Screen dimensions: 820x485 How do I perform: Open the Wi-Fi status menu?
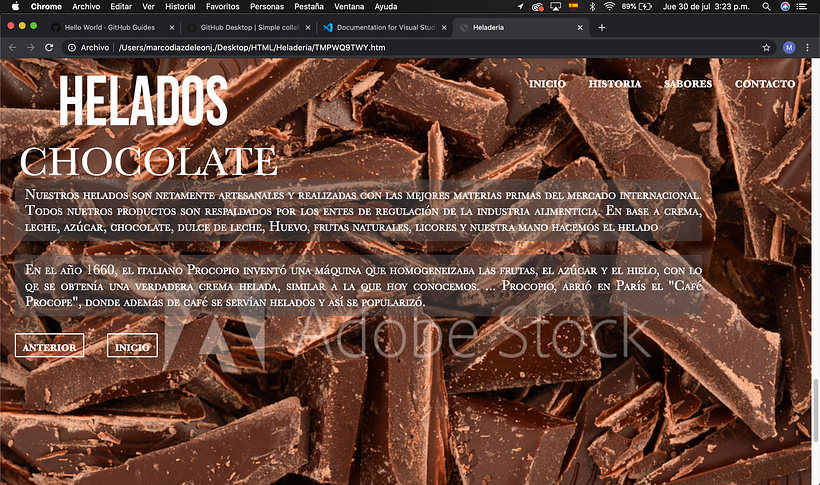(x=609, y=6)
